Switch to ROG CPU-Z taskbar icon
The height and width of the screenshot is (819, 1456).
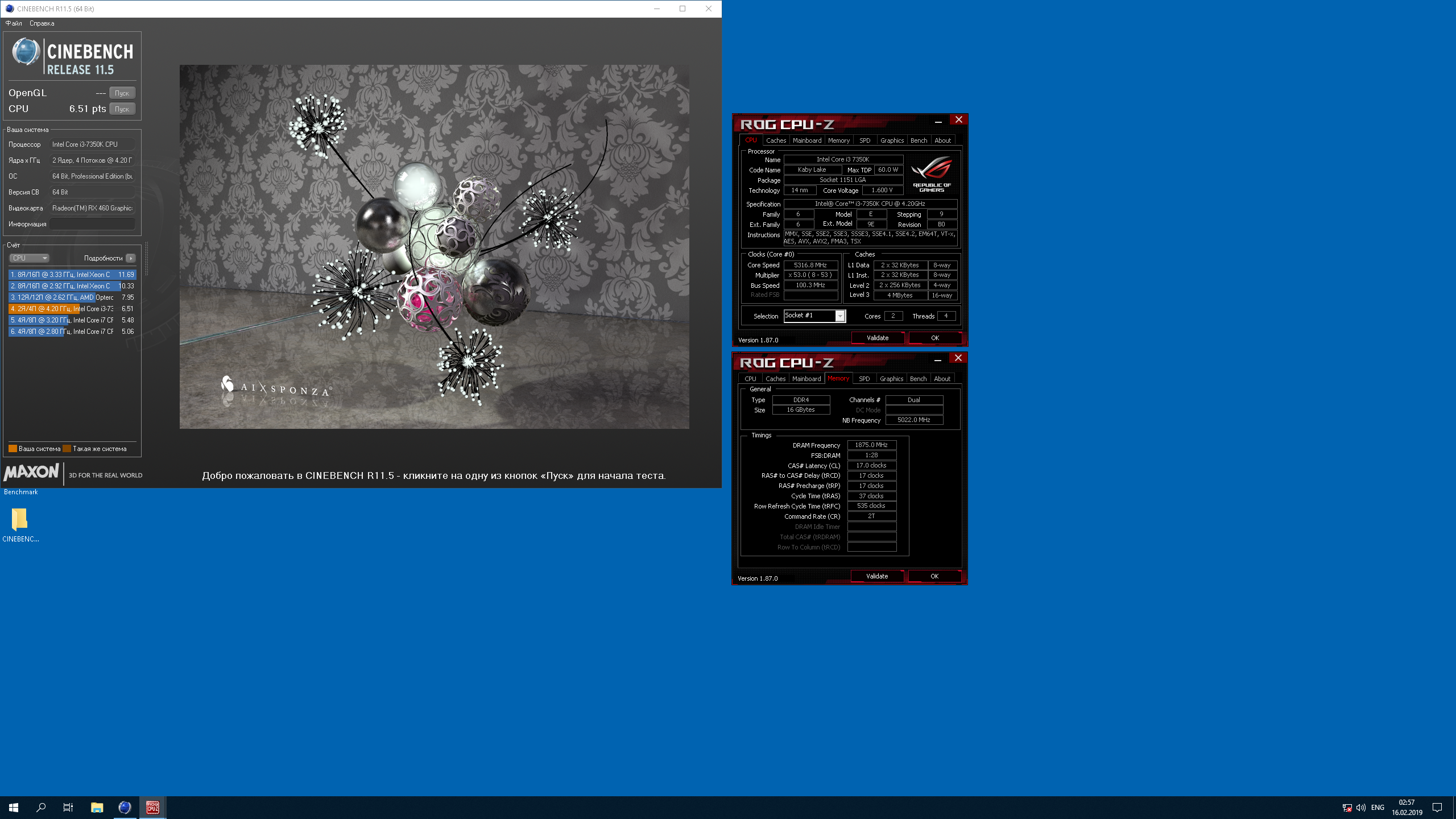153,807
